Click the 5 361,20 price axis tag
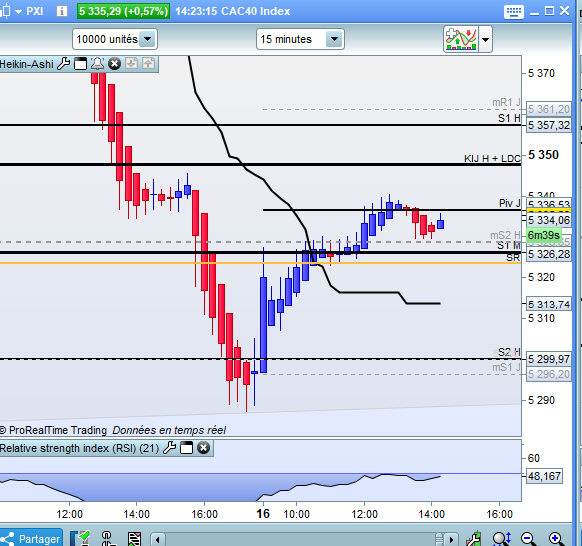 click(x=549, y=109)
